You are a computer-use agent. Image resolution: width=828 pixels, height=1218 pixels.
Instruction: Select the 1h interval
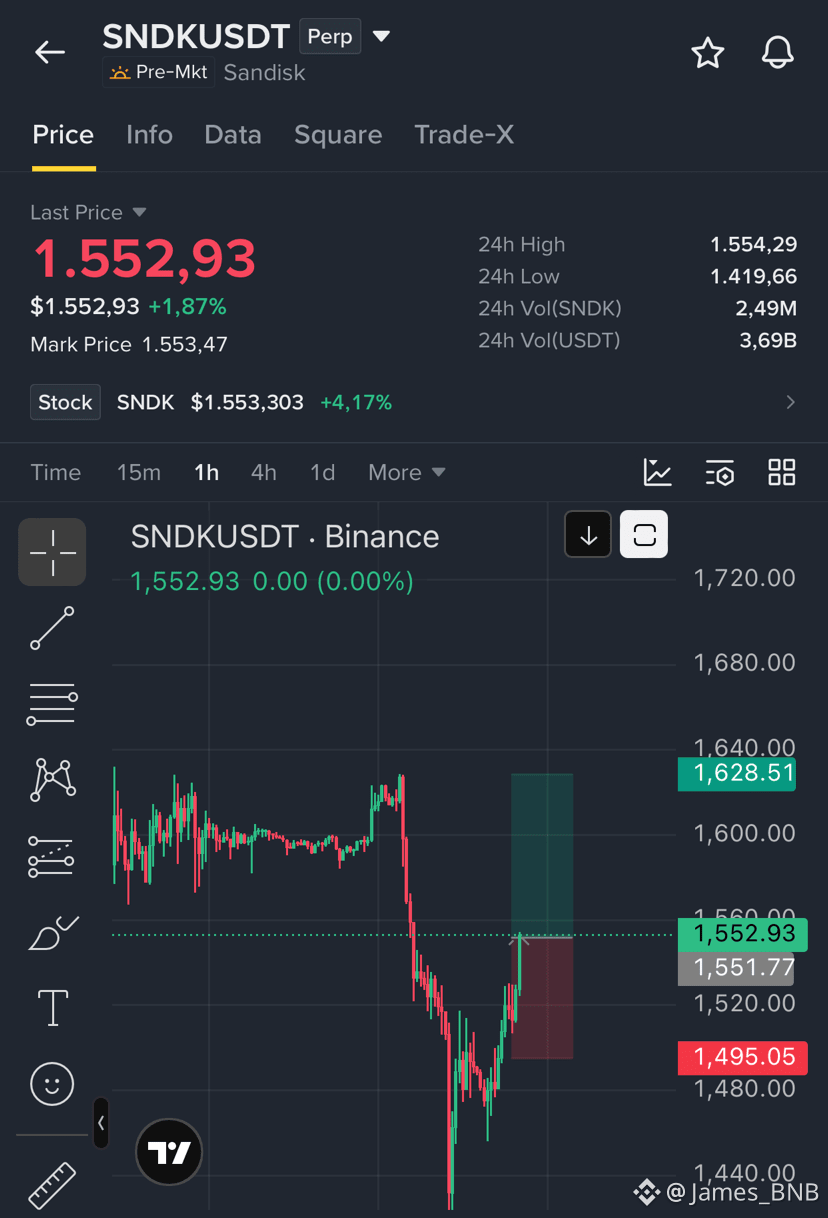click(x=207, y=472)
